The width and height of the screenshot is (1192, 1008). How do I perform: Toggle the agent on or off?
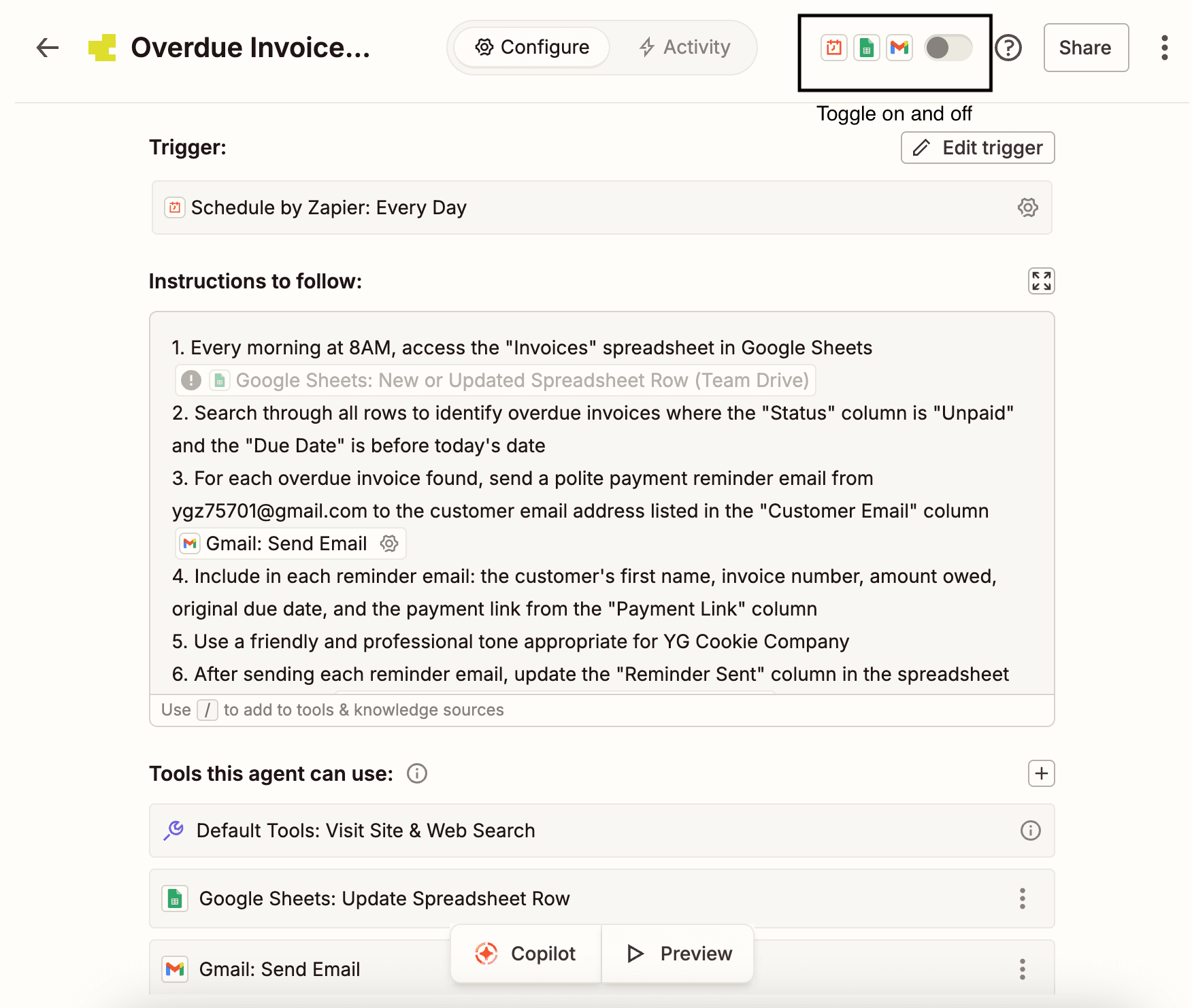(x=948, y=48)
